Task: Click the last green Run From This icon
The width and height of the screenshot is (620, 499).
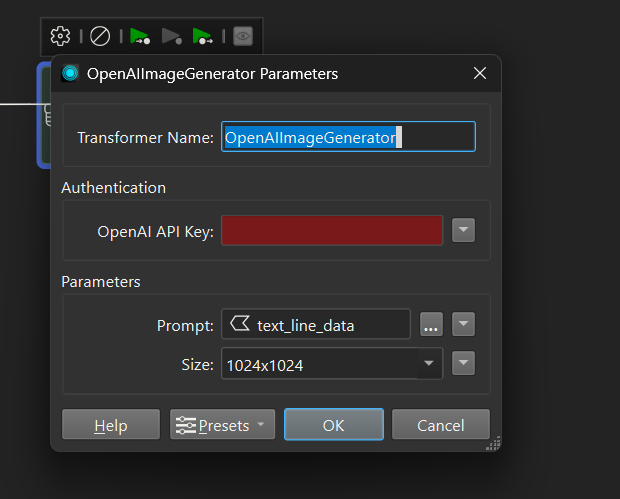Action: (x=203, y=36)
